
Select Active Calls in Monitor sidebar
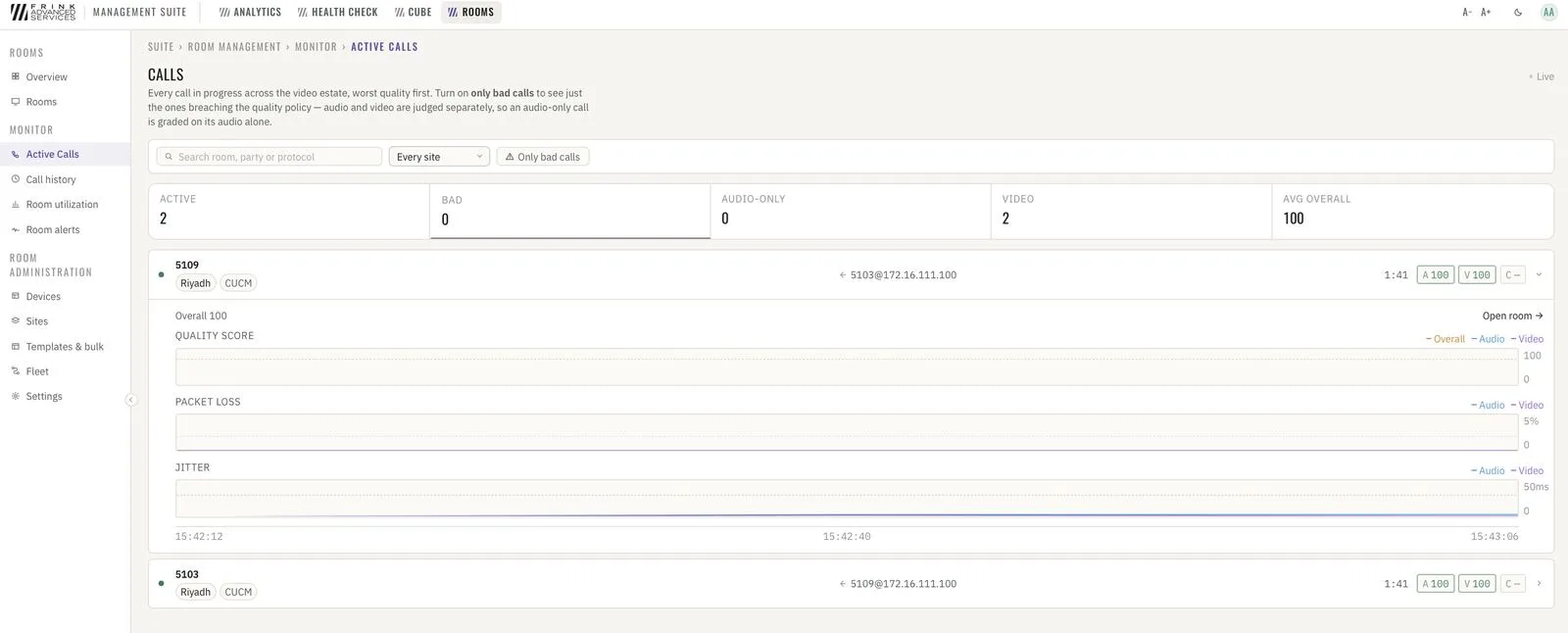(65, 154)
